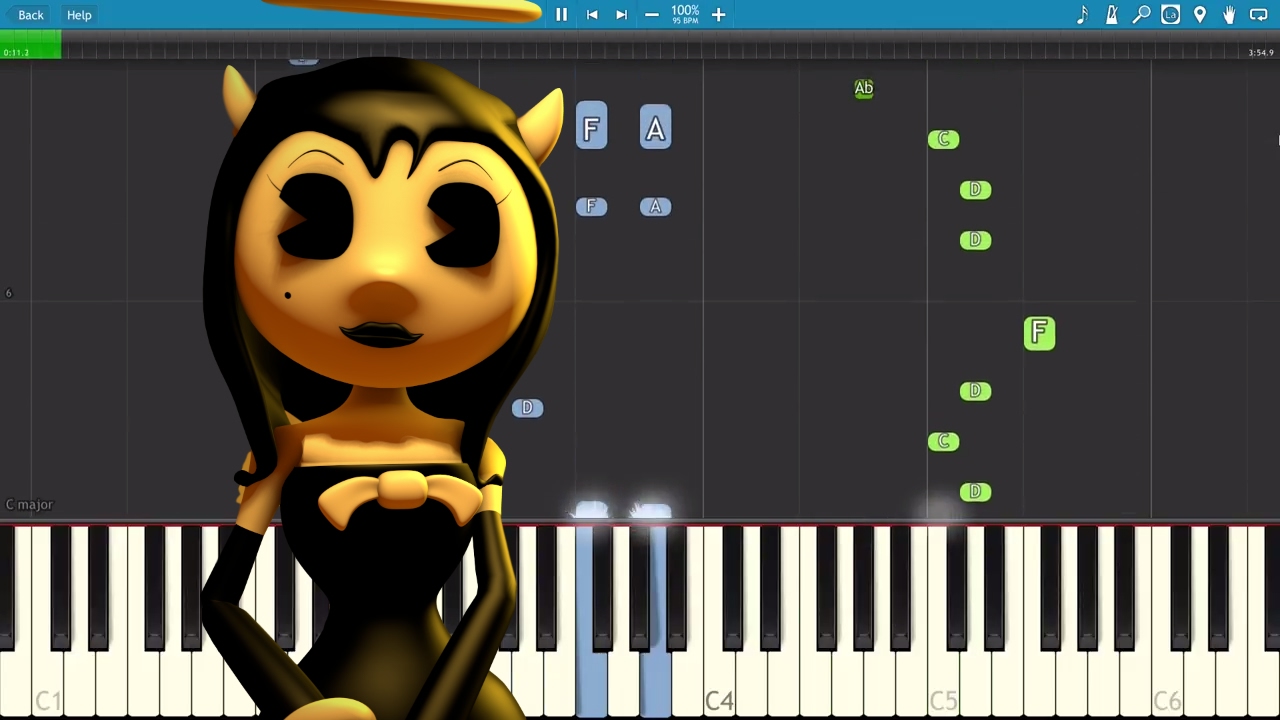Viewport: 1280px width, 720px height.
Task: Open the music note settings icon
Action: [1082, 15]
